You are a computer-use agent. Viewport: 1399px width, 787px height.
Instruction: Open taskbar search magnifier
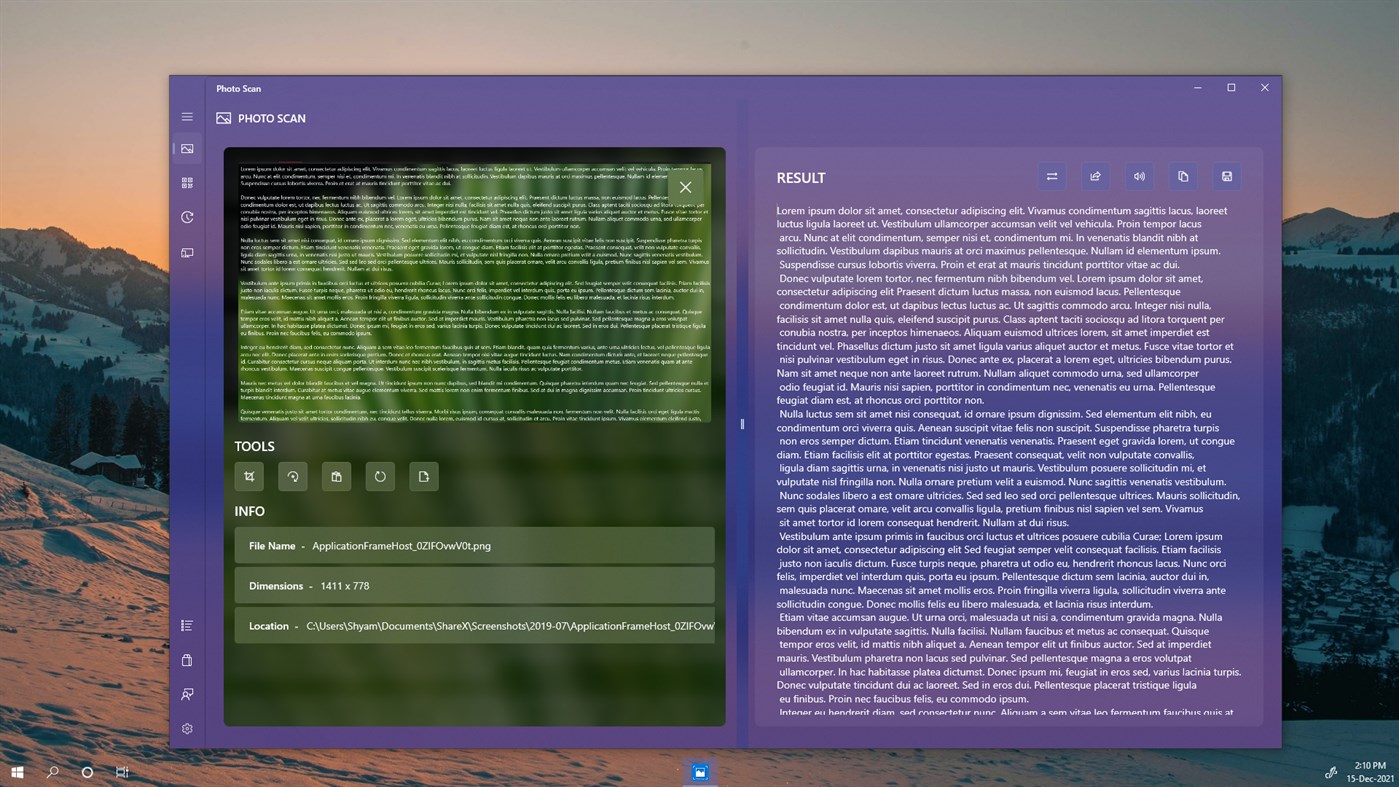[x=52, y=772]
